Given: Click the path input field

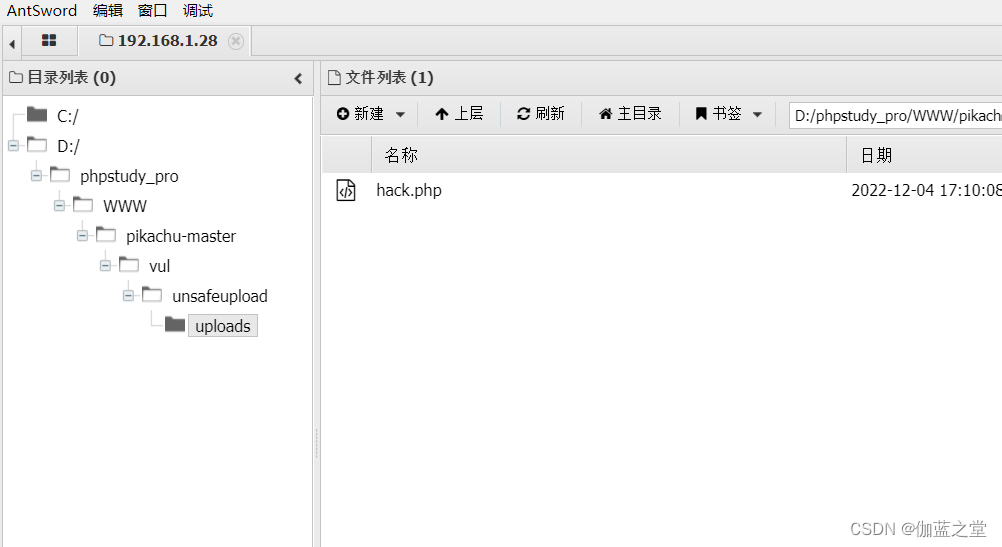Looking at the screenshot, I should point(895,116).
